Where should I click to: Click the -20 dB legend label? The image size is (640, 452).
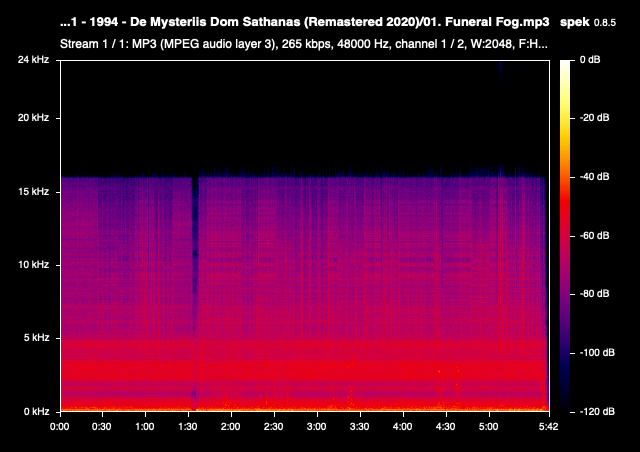coord(595,118)
